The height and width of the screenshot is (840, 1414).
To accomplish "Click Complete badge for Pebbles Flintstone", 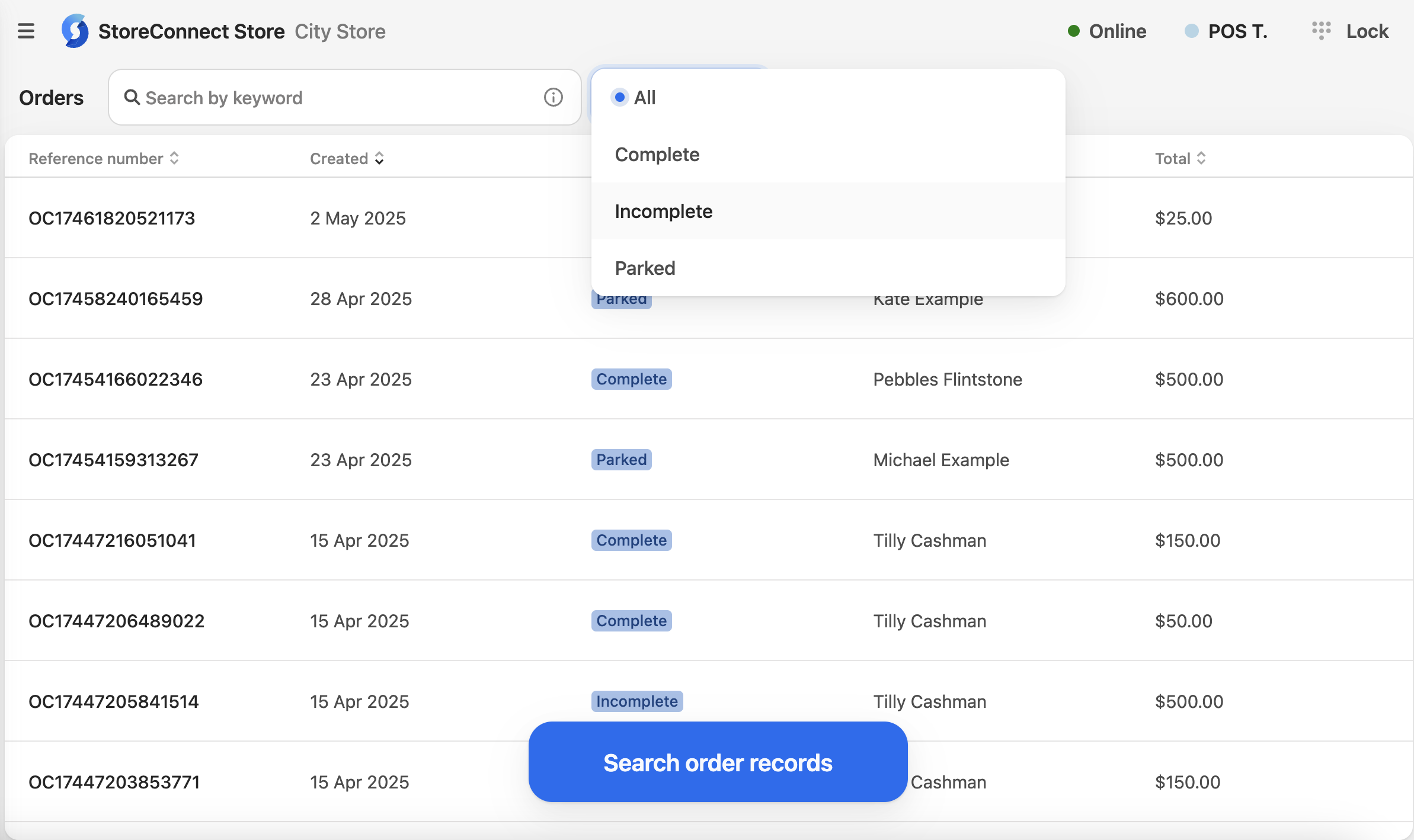I will (x=631, y=379).
